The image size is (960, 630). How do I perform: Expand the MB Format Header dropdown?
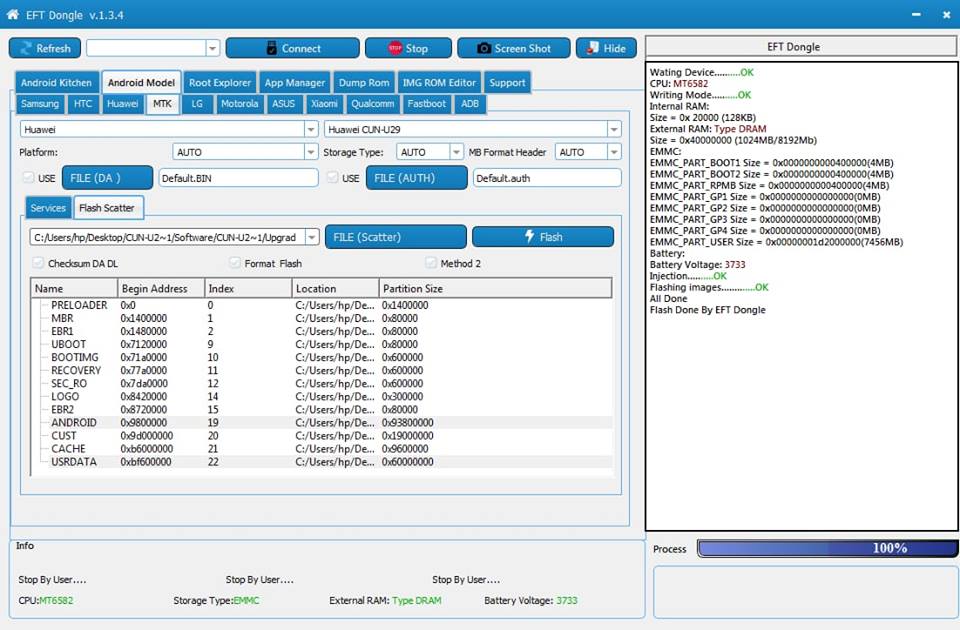tap(614, 152)
